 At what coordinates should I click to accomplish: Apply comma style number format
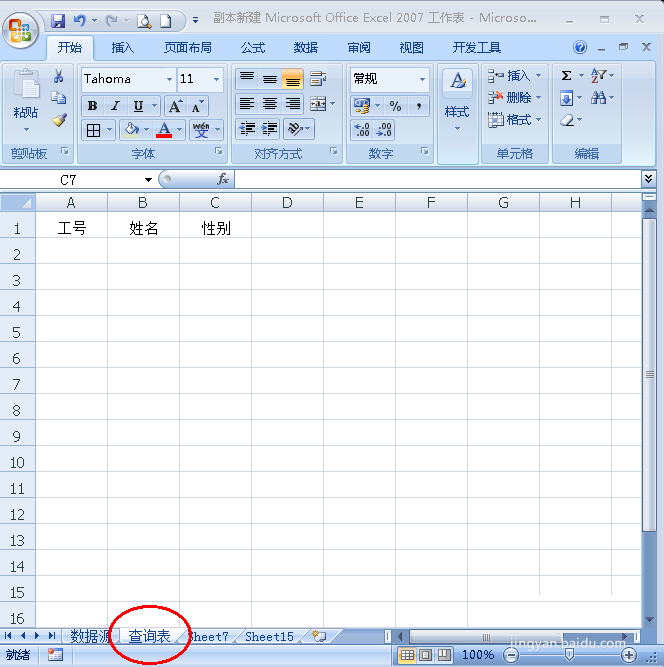click(x=419, y=106)
